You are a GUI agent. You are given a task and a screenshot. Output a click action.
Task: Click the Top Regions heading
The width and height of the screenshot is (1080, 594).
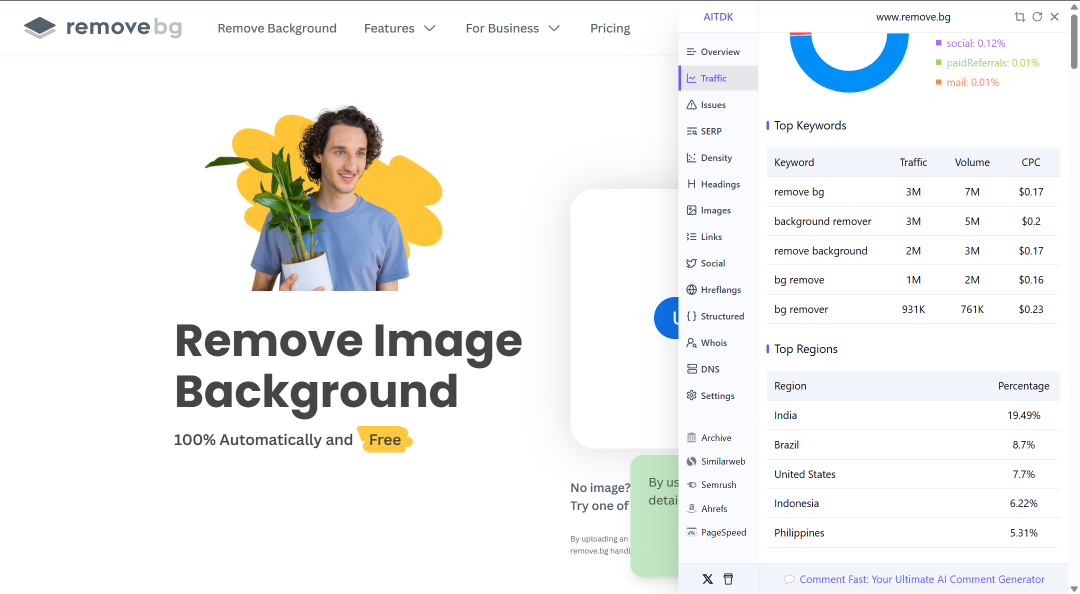[x=806, y=349]
